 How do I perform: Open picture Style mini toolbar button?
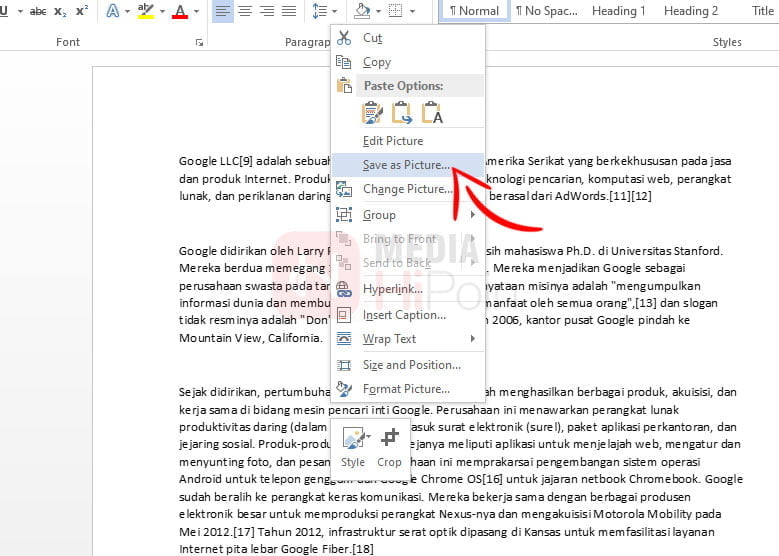click(x=354, y=447)
